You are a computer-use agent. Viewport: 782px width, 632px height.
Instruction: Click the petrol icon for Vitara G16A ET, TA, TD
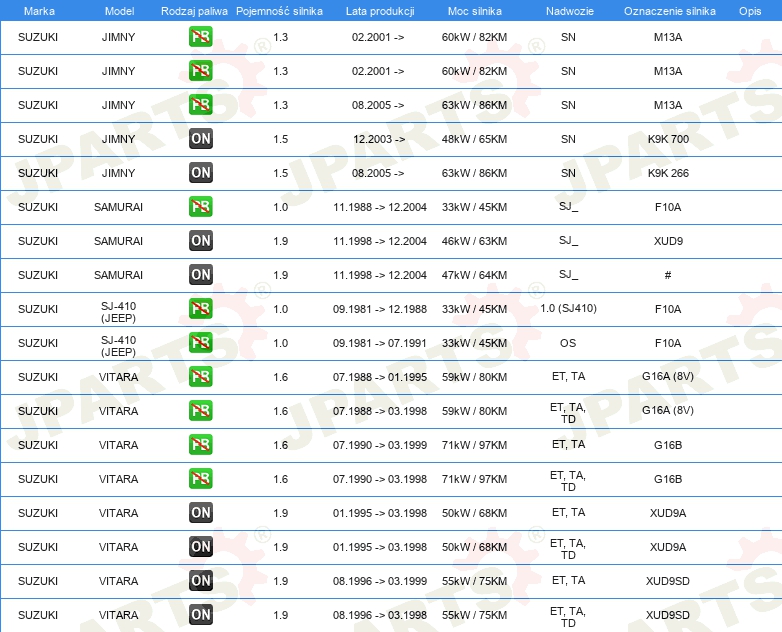click(x=200, y=411)
